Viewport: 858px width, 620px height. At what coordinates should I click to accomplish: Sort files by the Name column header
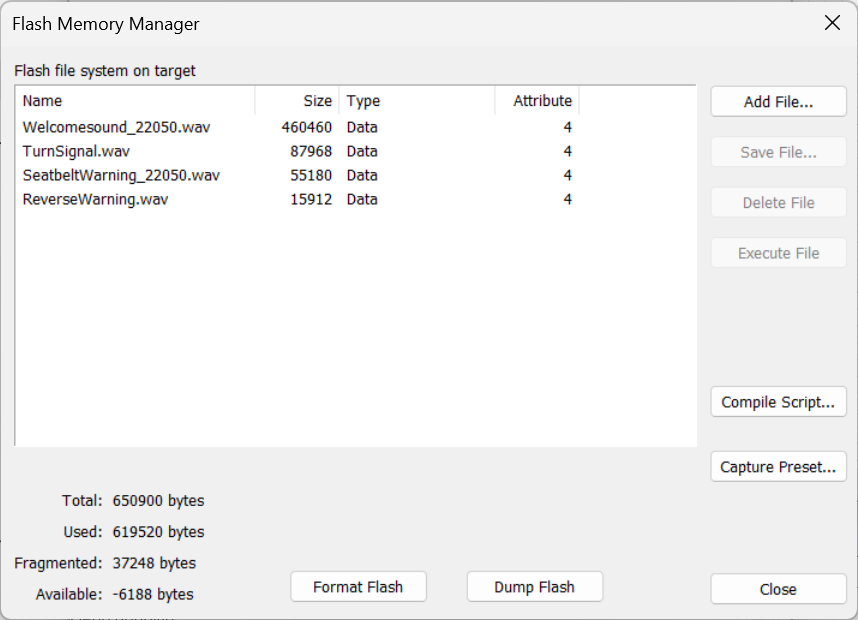[x=135, y=101]
